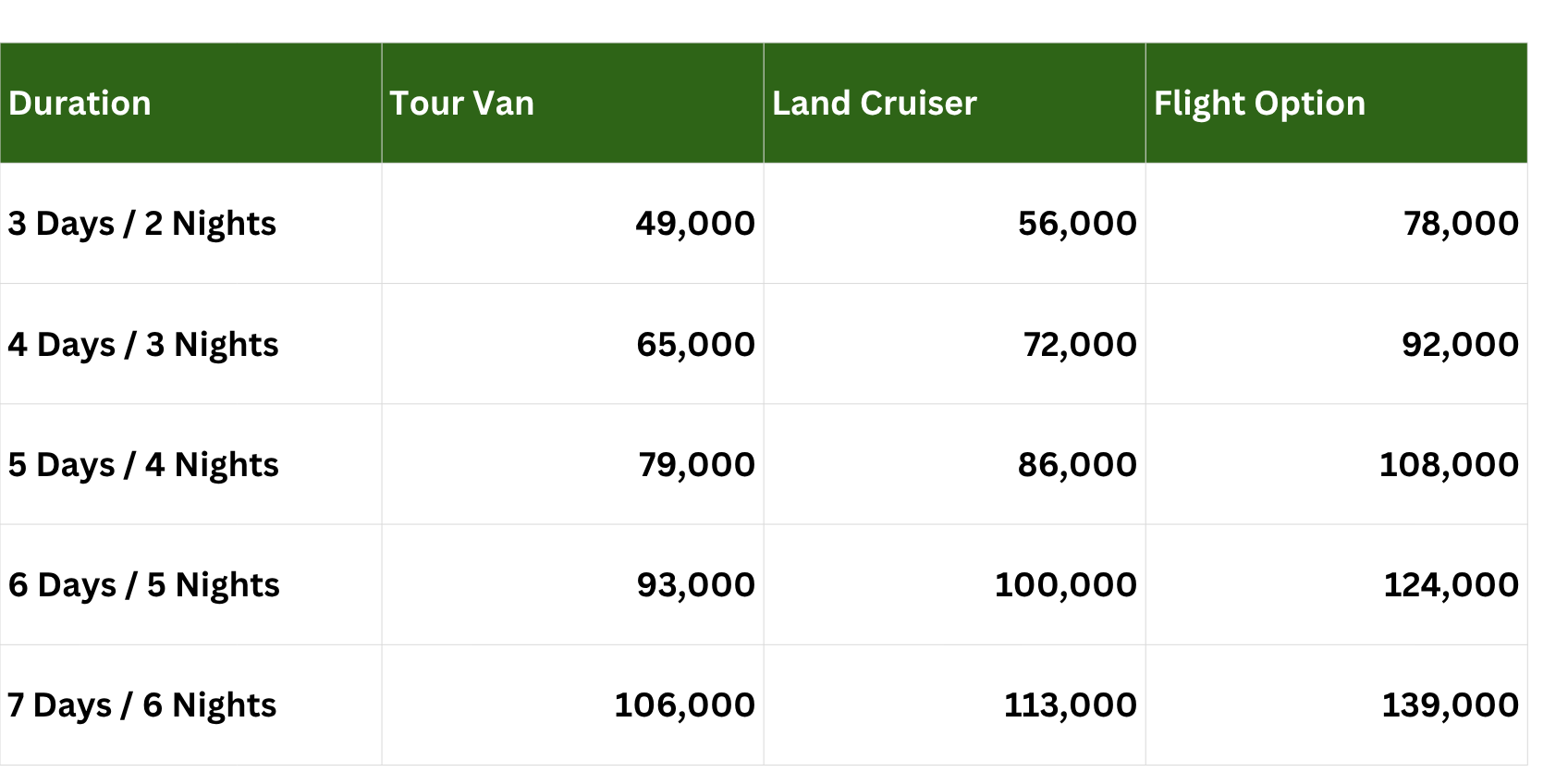Click the 3 Days / 2 Nights row label

pyautogui.click(x=142, y=224)
